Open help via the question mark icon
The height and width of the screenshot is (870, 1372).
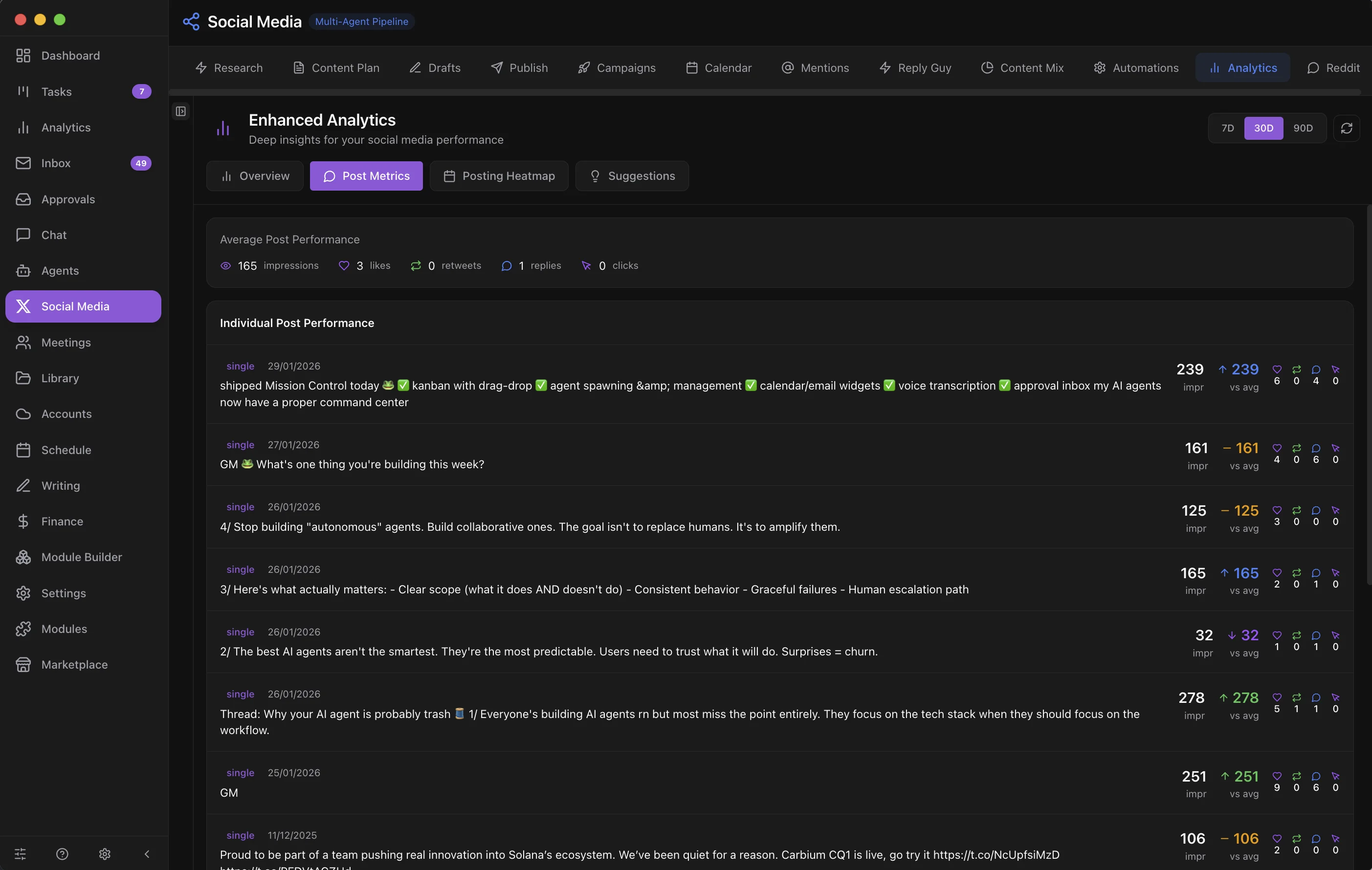[62, 853]
